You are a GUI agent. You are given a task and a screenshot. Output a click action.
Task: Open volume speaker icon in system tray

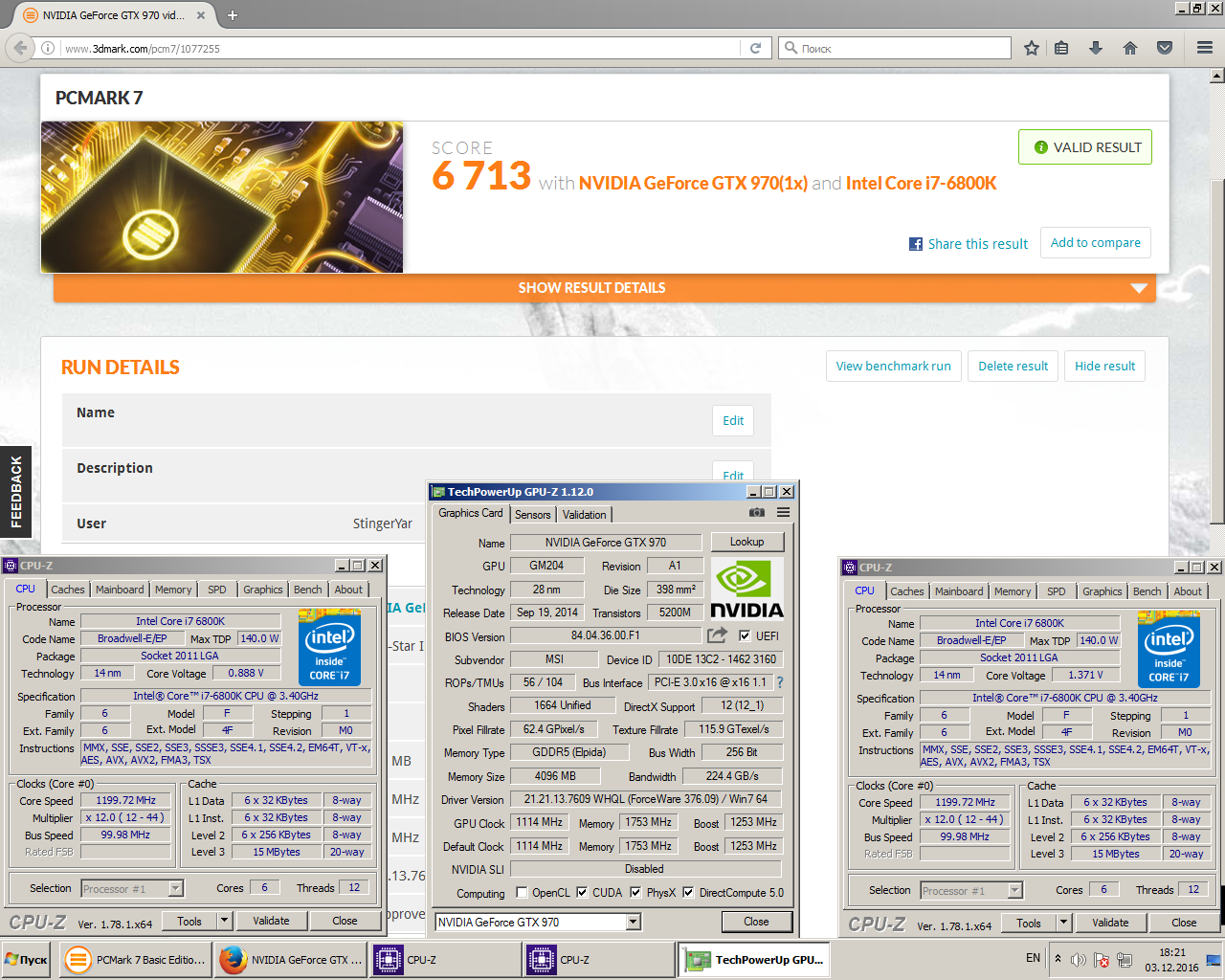(x=1079, y=960)
